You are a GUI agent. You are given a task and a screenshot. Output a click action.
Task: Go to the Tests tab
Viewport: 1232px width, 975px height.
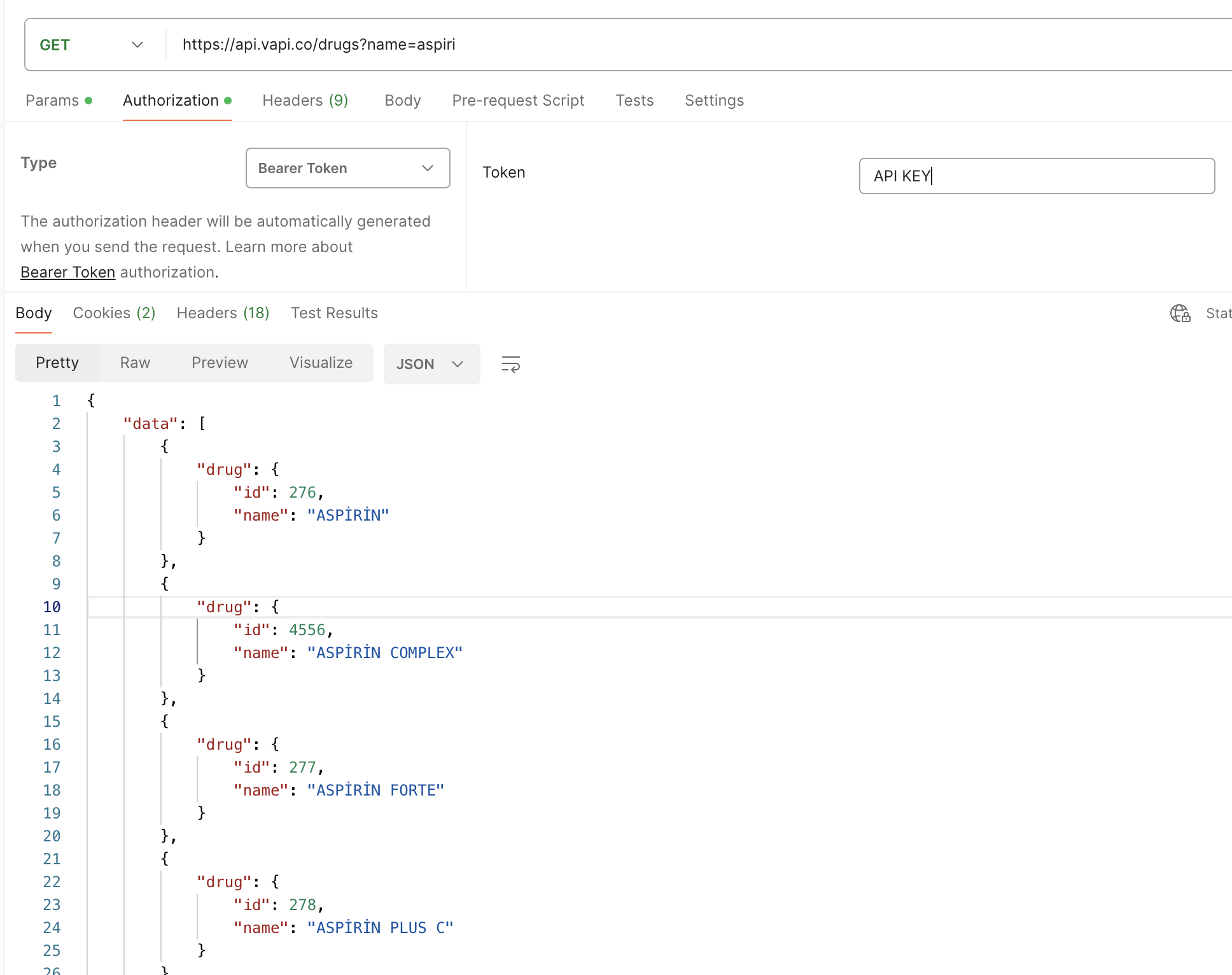pyautogui.click(x=634, y=101)
